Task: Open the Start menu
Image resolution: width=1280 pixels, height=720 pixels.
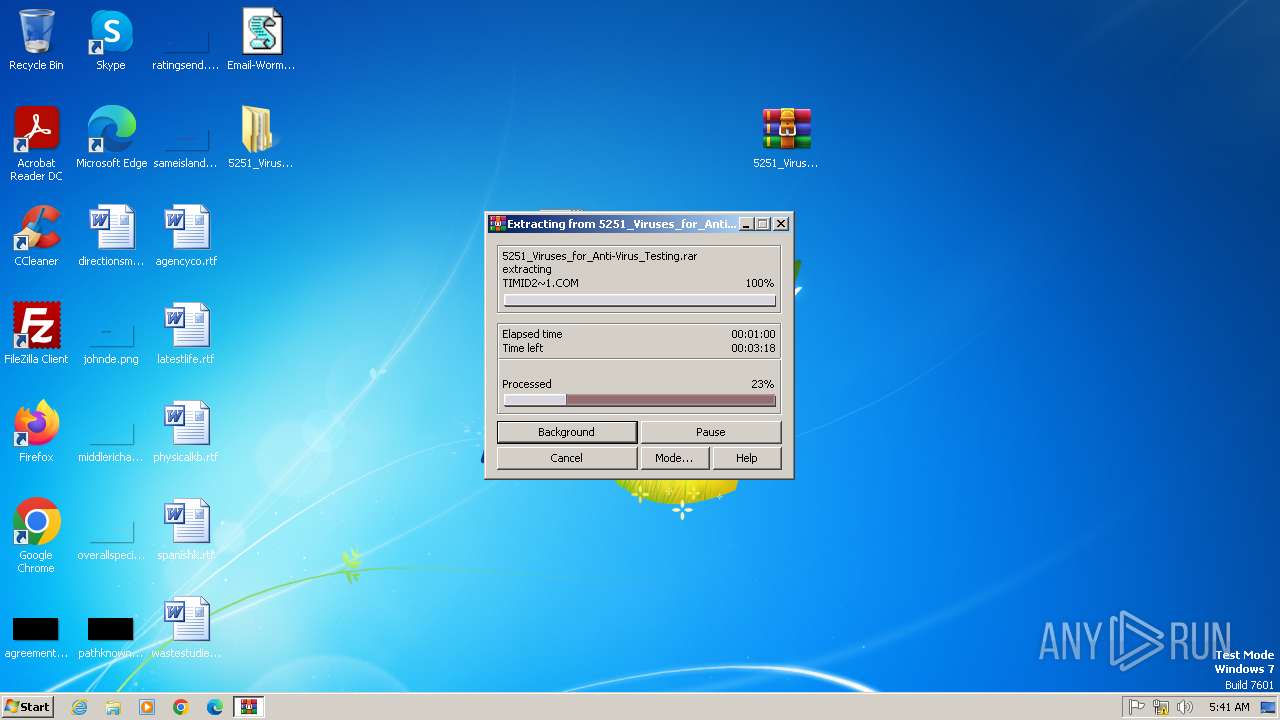Action: 28,707
